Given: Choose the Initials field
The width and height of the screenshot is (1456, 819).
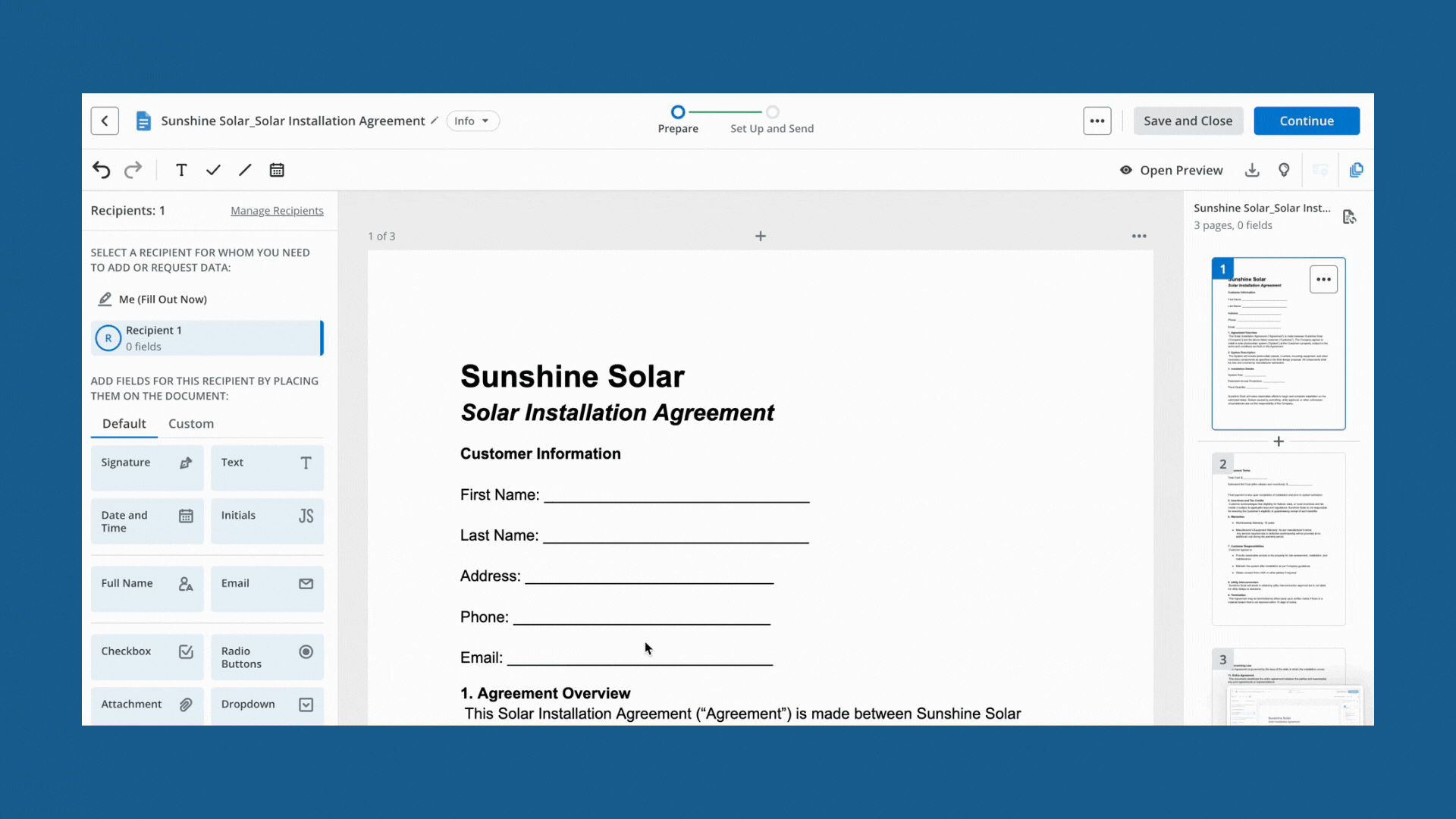Looking at the screenshot, I should tap(267, 521).
